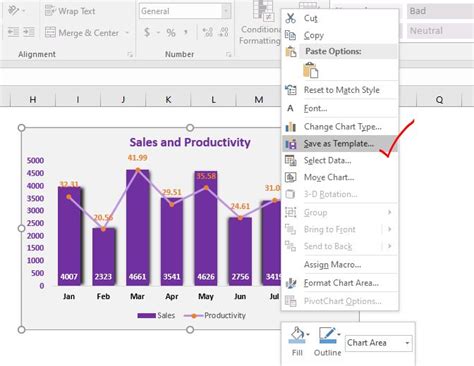Click the Fill paint bucket icon
The width and height of the screenshot is (474, 366).
click(297, 334)
